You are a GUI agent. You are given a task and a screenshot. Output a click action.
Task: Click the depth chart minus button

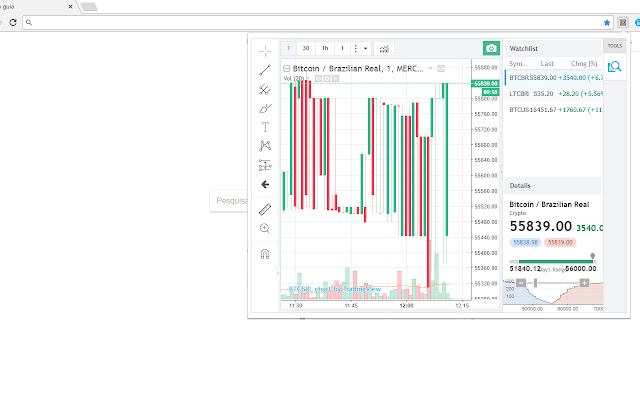[521, 283]
